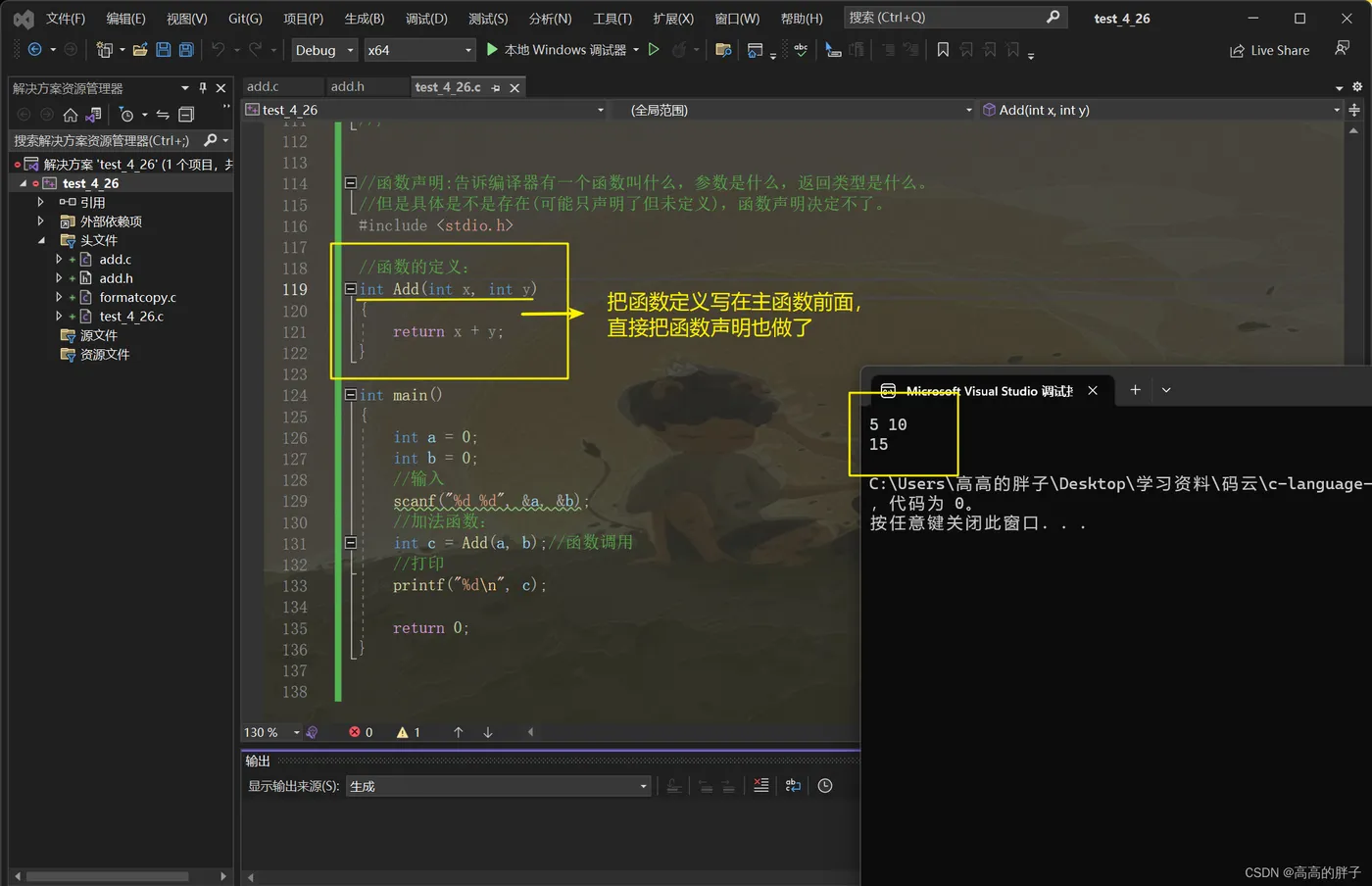Click the spell check abc icon
This screenshot has width=1372, height=886.
(801, 49)
